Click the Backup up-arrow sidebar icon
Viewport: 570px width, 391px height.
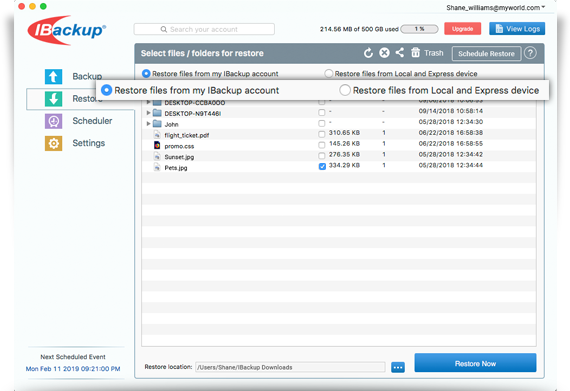tap(53, 76)
